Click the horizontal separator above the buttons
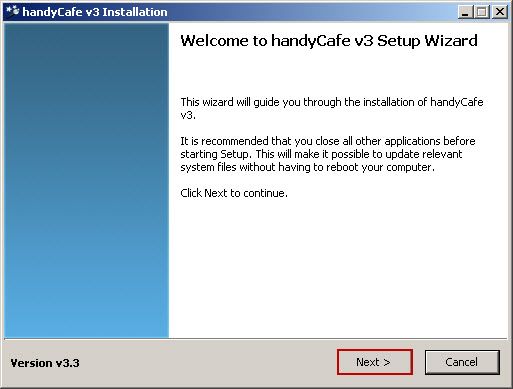This screenshot has width=513, height=389. tap(255, 339)
